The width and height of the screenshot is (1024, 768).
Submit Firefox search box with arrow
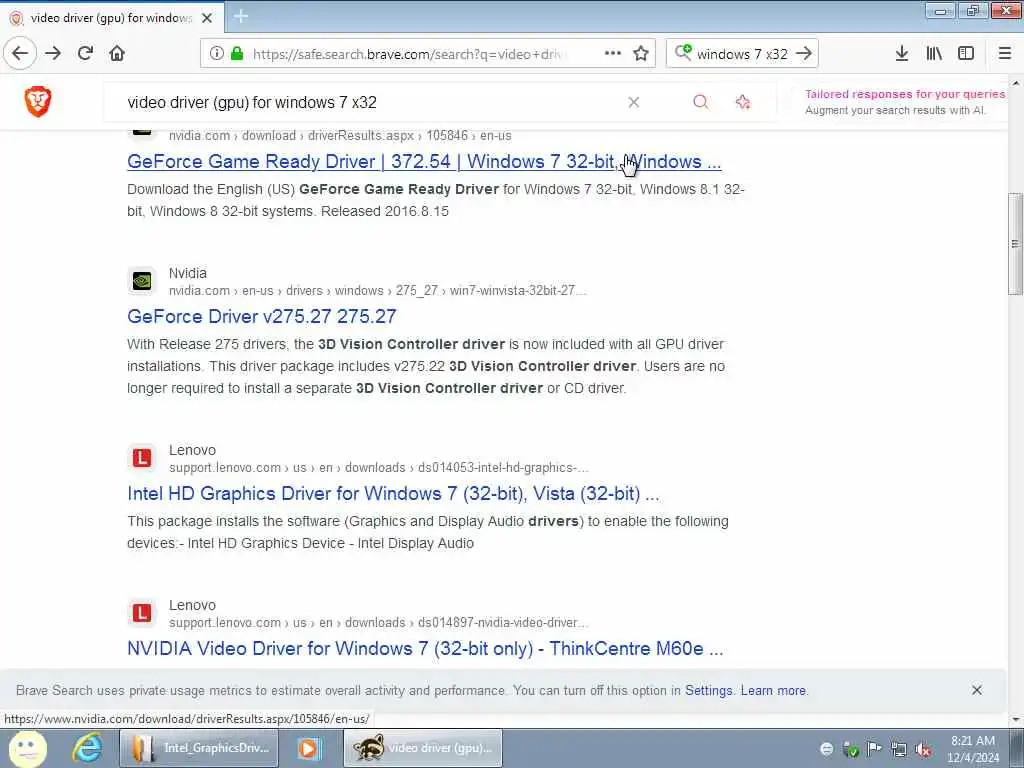[x=805, y=54]
